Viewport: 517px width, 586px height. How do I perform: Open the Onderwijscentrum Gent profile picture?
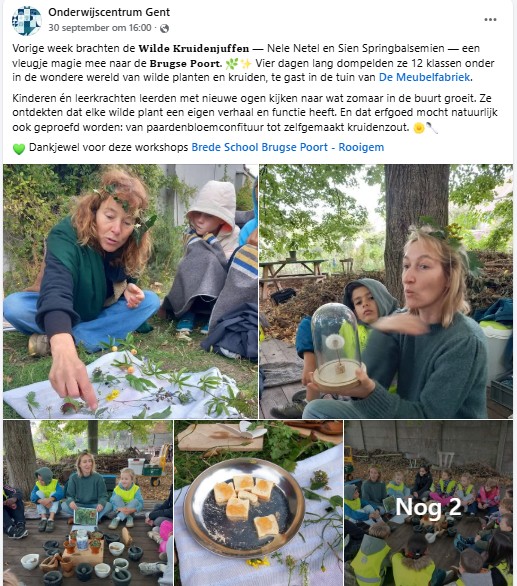(26, 21)
